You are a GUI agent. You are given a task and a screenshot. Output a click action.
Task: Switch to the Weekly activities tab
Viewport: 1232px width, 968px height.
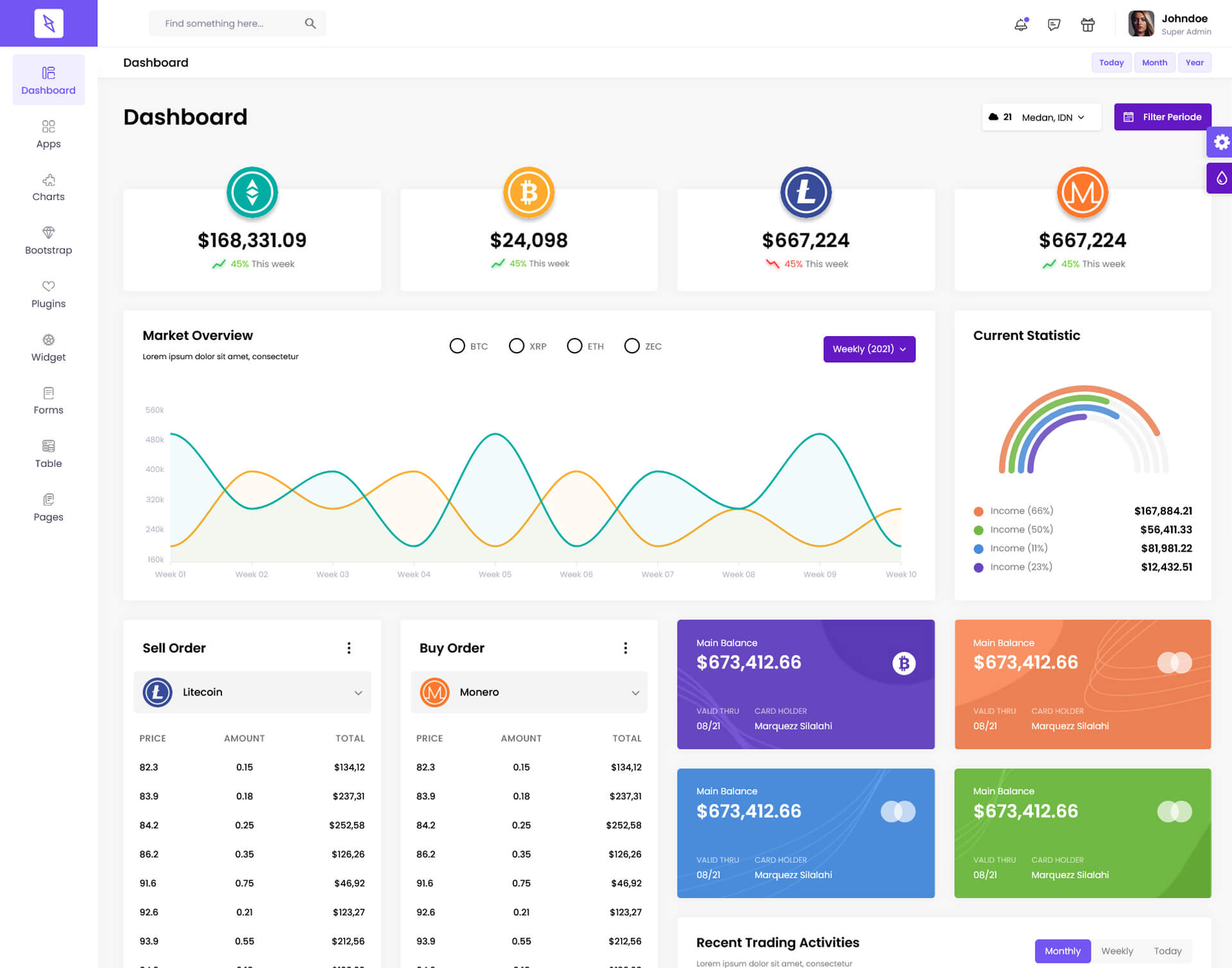click(1116, 951)
